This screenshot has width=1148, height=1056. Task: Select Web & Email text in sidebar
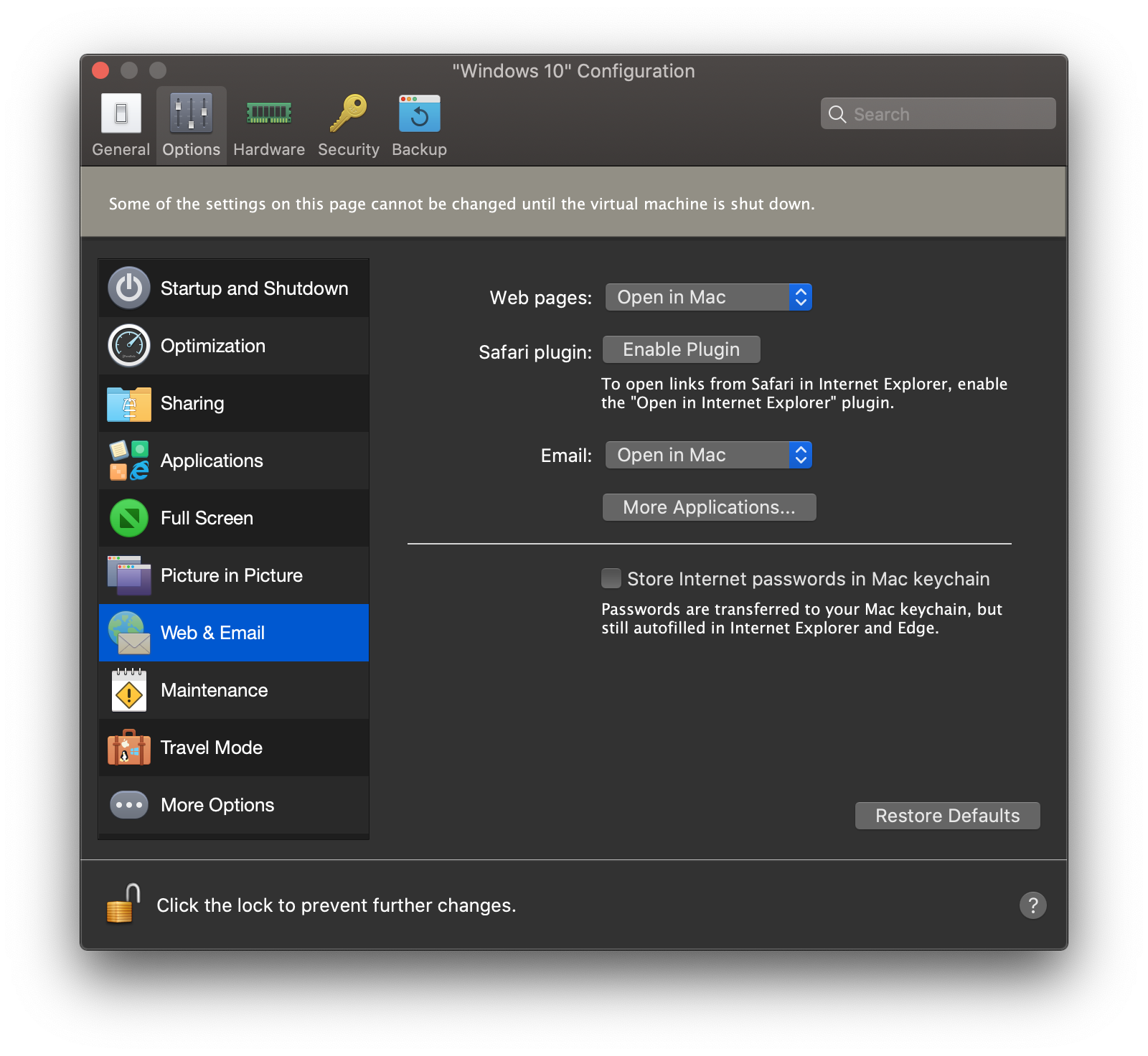(212, 633)
